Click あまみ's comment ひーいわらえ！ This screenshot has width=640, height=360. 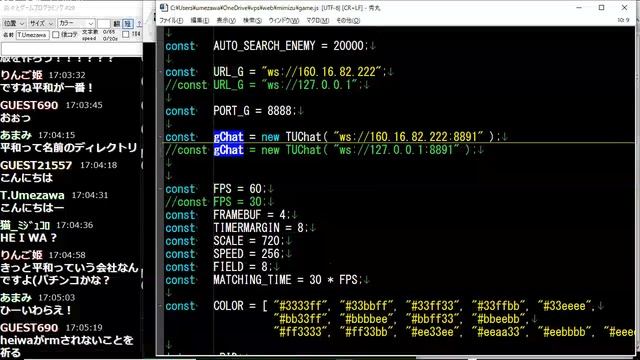pyautogui.click(x=36, y=311)
